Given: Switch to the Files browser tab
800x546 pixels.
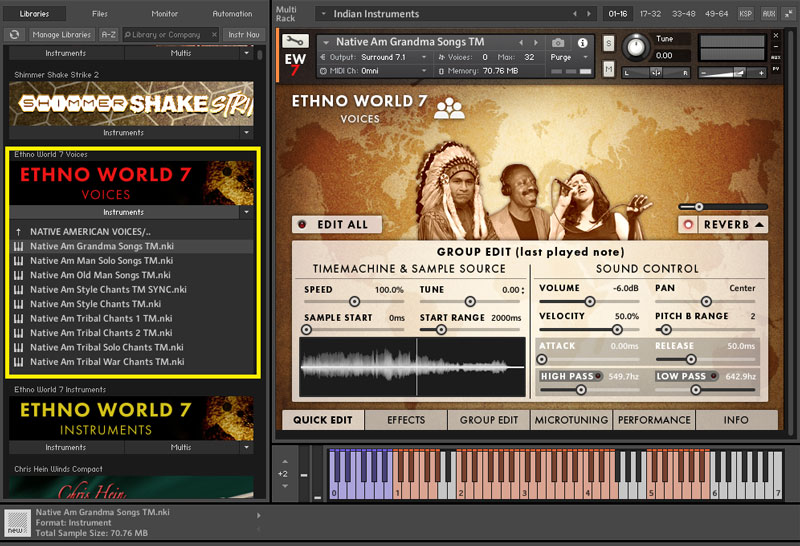Looking at the screenshot, I should (x=99, y=14).
